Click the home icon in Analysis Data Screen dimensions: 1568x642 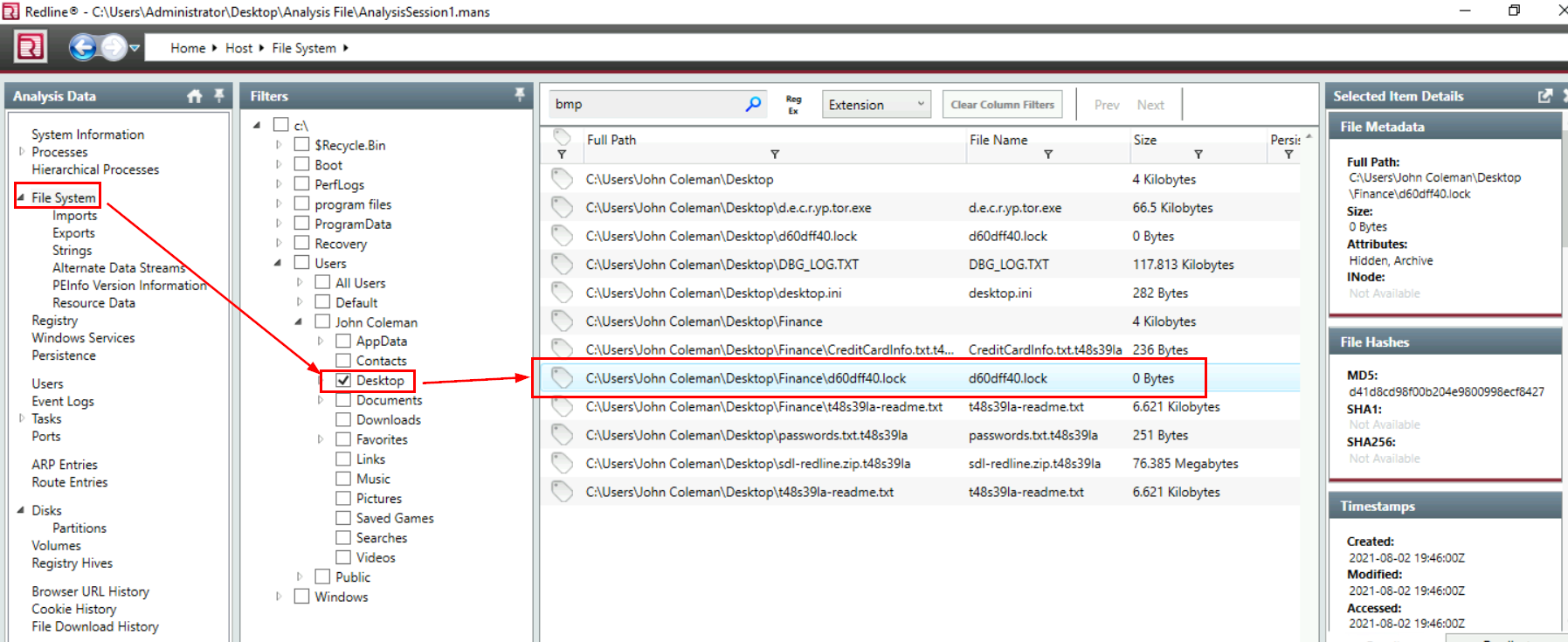pyautogui.click(x=194, y=96)
